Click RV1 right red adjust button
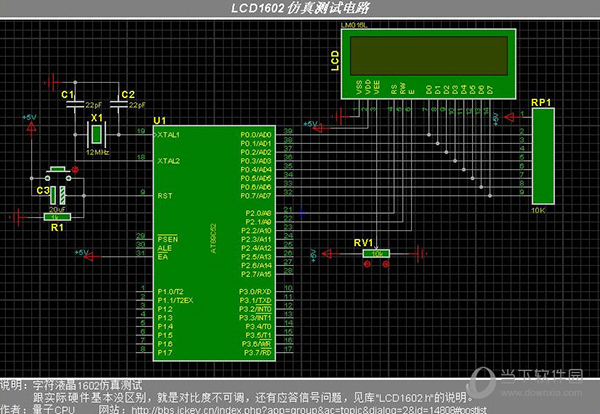 [x=386, y=264]
